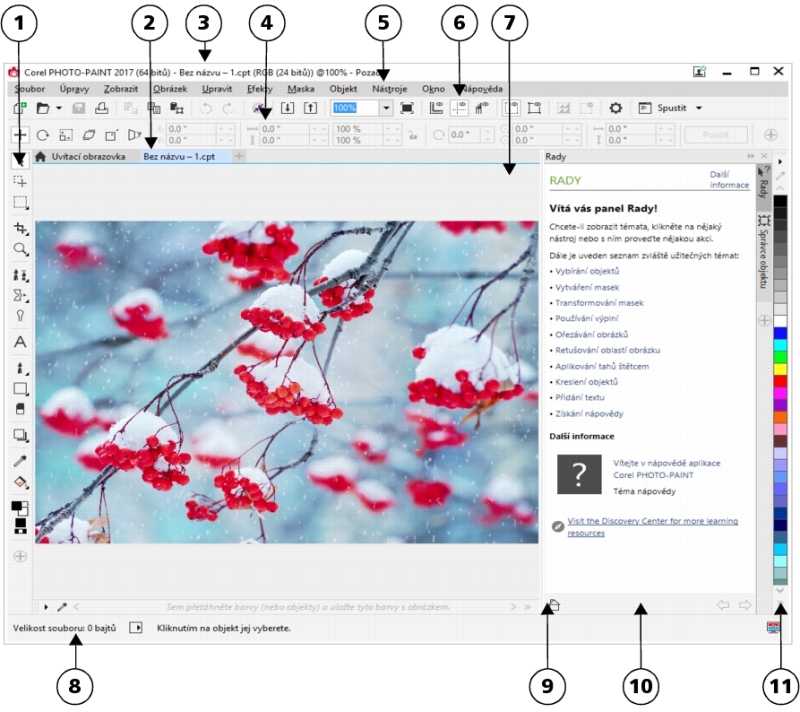
Task: Pick the Fill bucket tool
Action: tap(20, 482)
